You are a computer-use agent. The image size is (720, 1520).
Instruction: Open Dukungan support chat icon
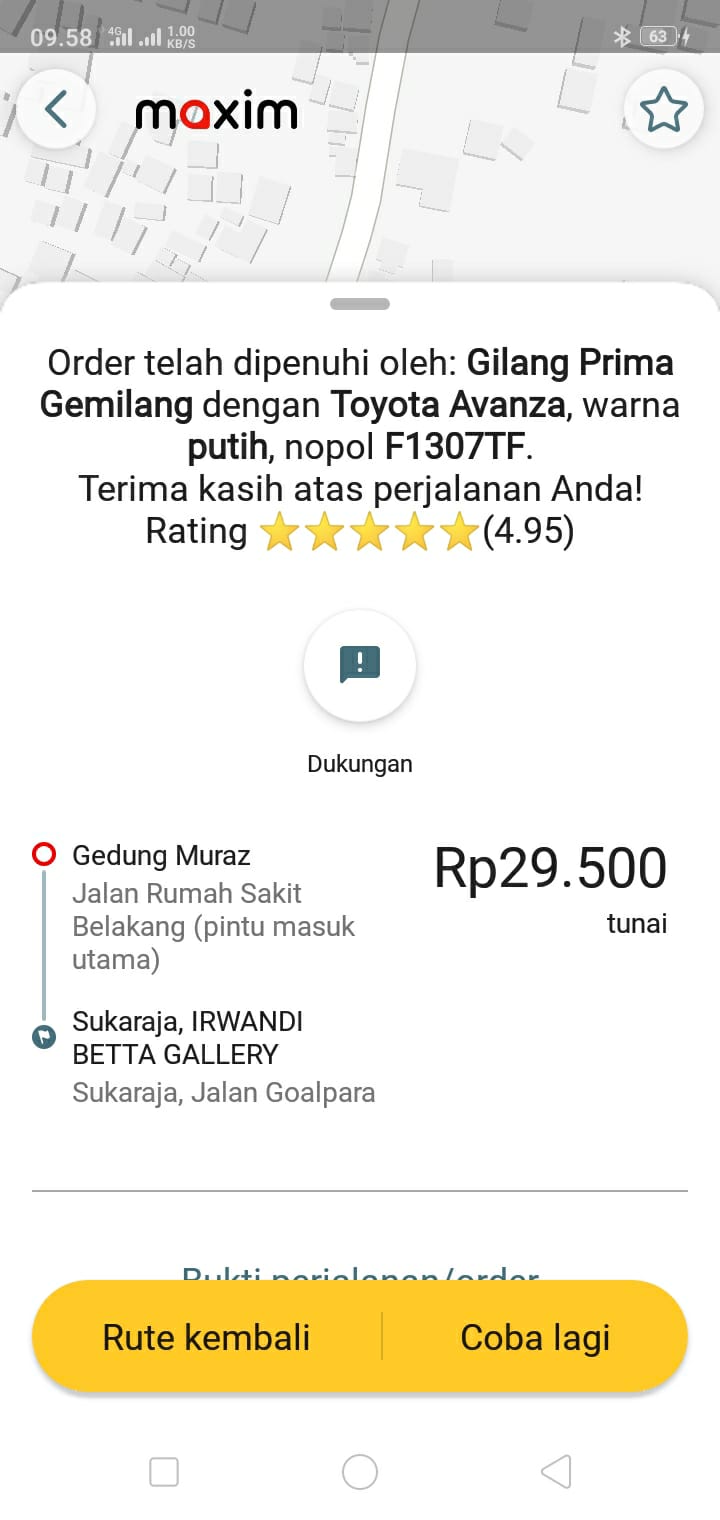click(x=360, y=665)
